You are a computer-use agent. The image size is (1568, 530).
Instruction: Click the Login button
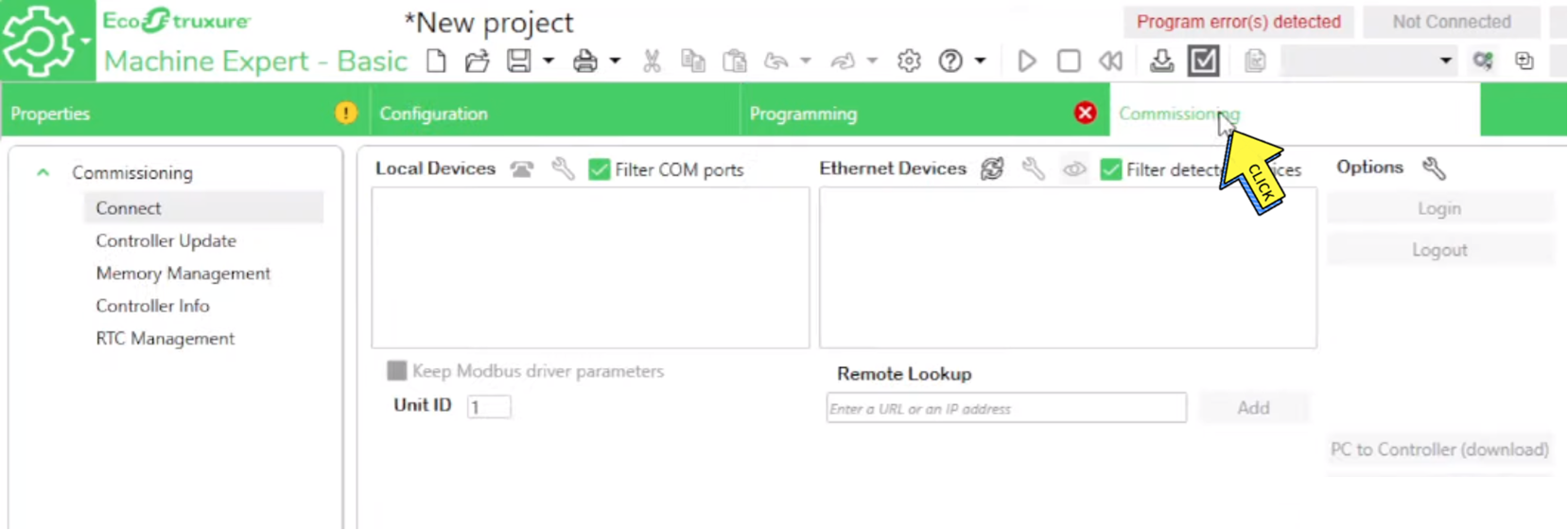1438,208
